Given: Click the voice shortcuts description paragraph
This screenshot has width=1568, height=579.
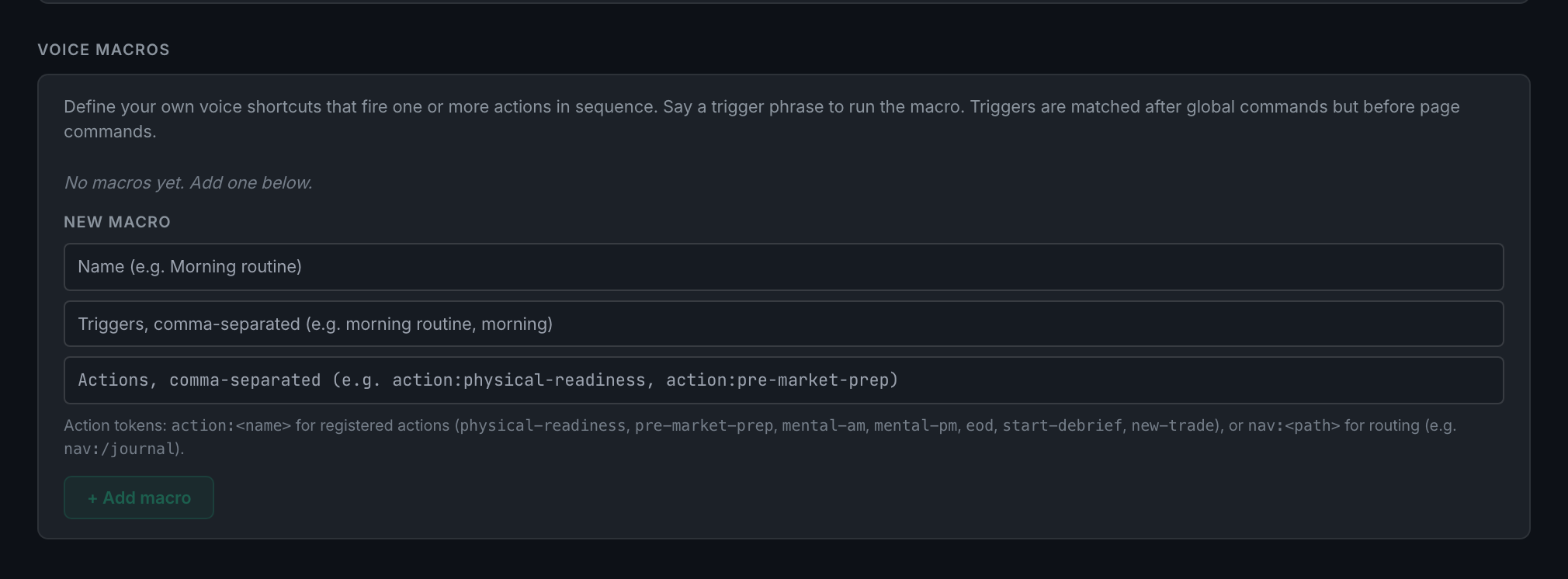Looking at the screenshot, I should (x=761, y=119).
